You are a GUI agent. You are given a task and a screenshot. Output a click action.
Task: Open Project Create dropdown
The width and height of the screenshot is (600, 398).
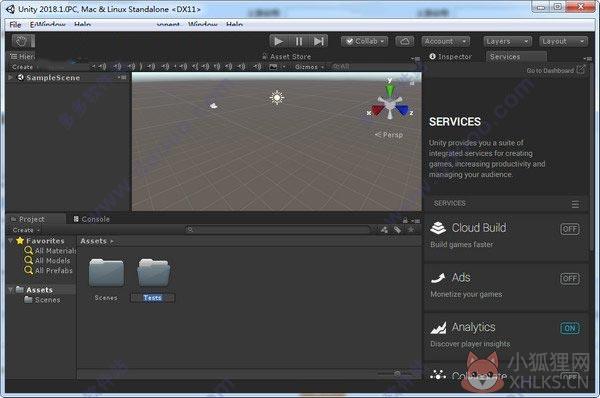coord(26,230)
